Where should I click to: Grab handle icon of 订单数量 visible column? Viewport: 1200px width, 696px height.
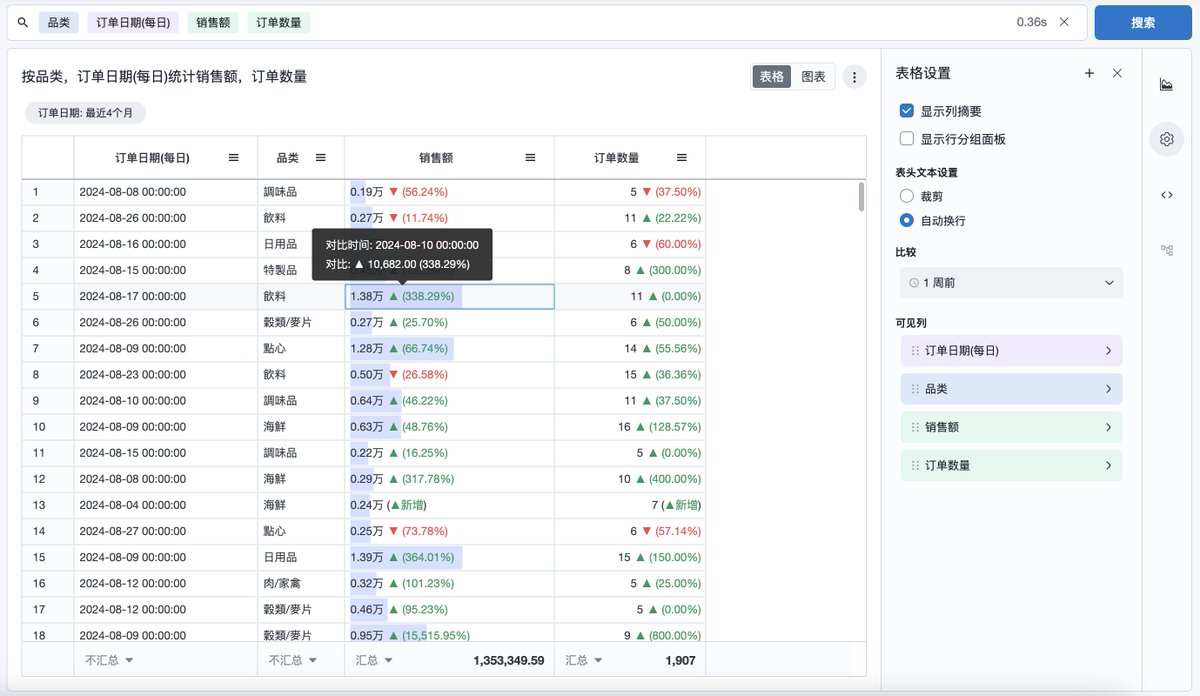click(915, 465)
